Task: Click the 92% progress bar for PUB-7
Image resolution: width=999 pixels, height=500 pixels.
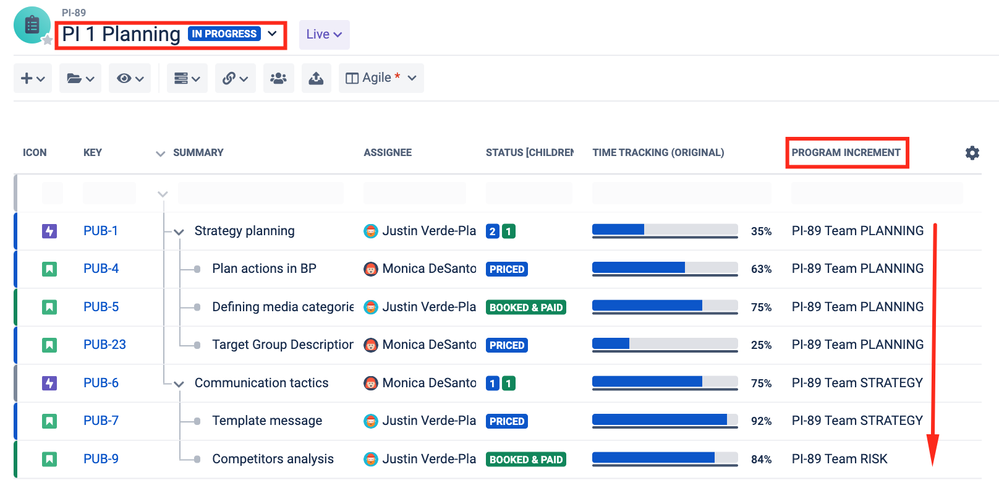Action: coord(665,420)
